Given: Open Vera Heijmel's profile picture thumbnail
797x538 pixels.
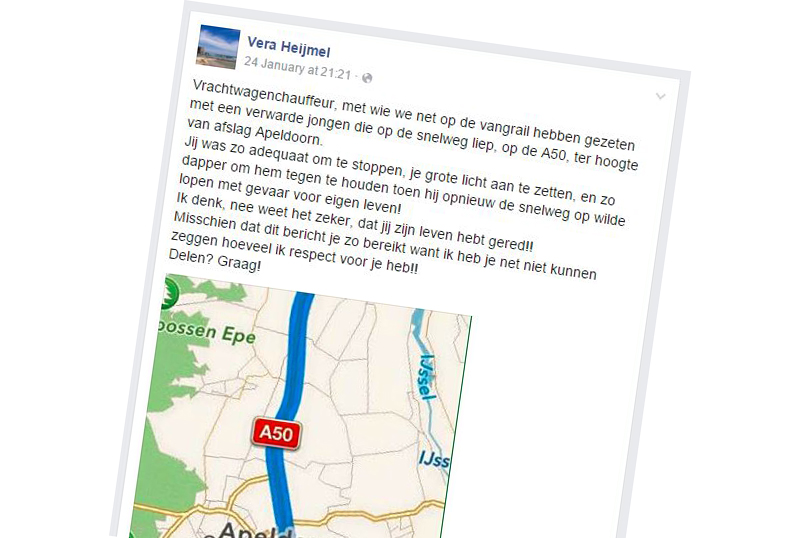Looking at the screenshot, I should click(218, 47).
